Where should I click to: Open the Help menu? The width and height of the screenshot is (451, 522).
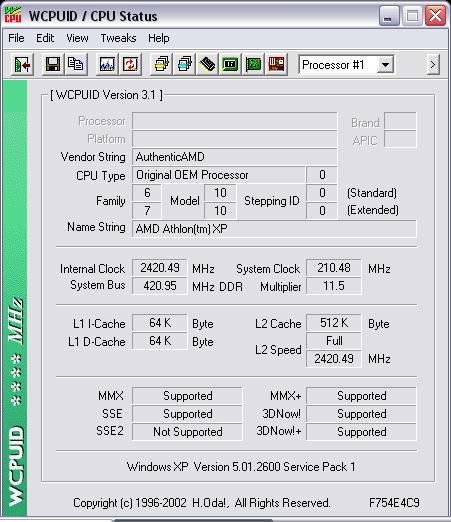point(159,38)
